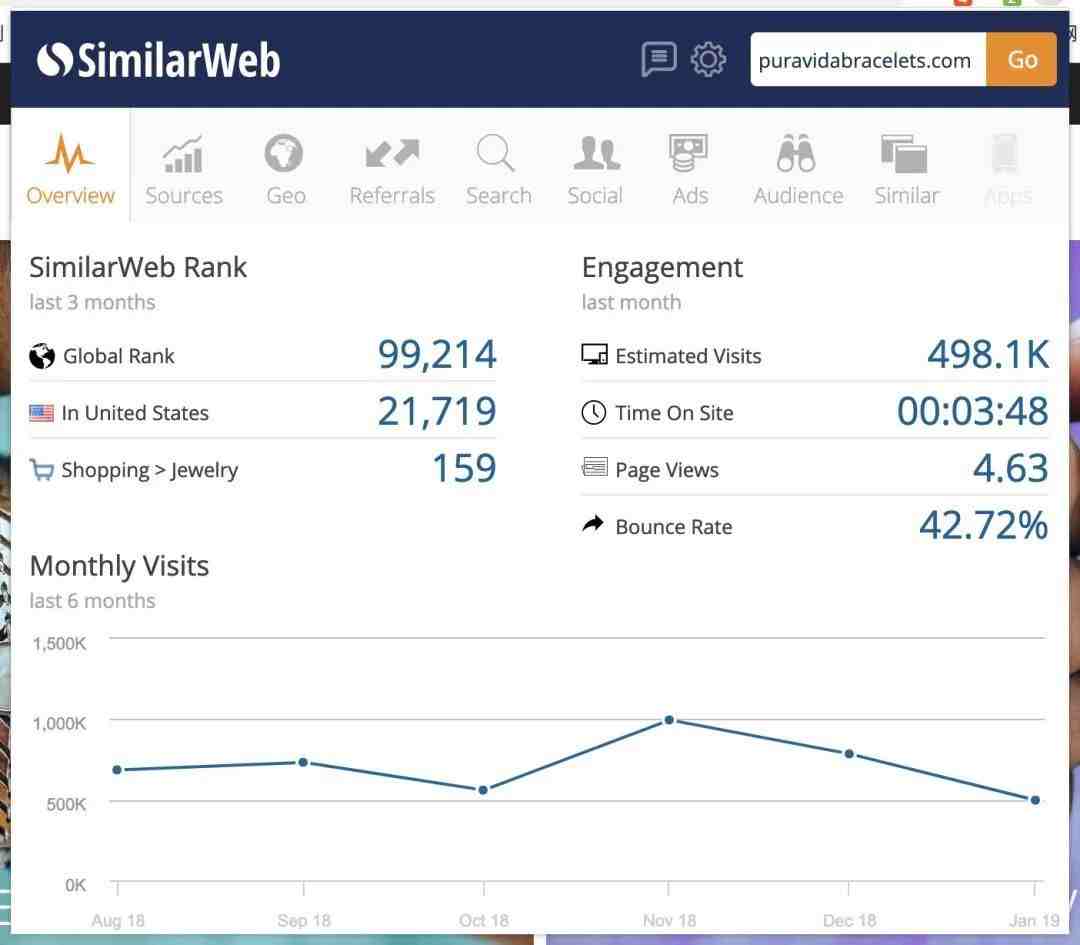Screen dimensions: 1080x945
Task: Open the Shopping > Jewelry category link
Action: tap(149, 470)
